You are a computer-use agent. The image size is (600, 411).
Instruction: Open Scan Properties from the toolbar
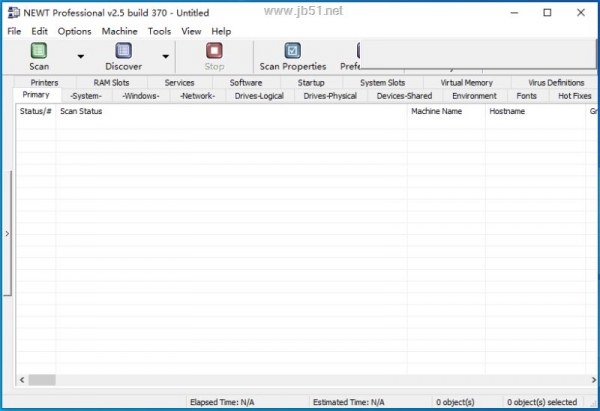[292, 52]
